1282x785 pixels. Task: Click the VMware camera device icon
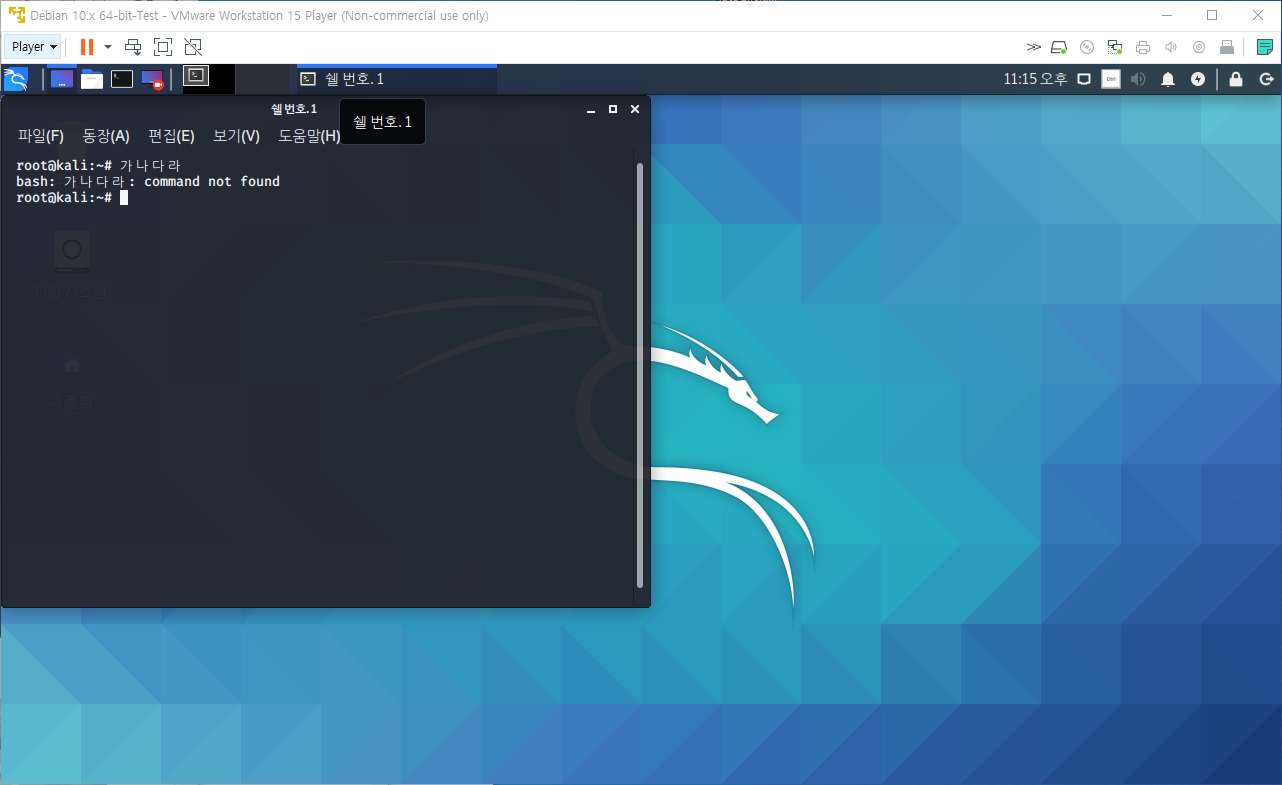pos(1199,47)
